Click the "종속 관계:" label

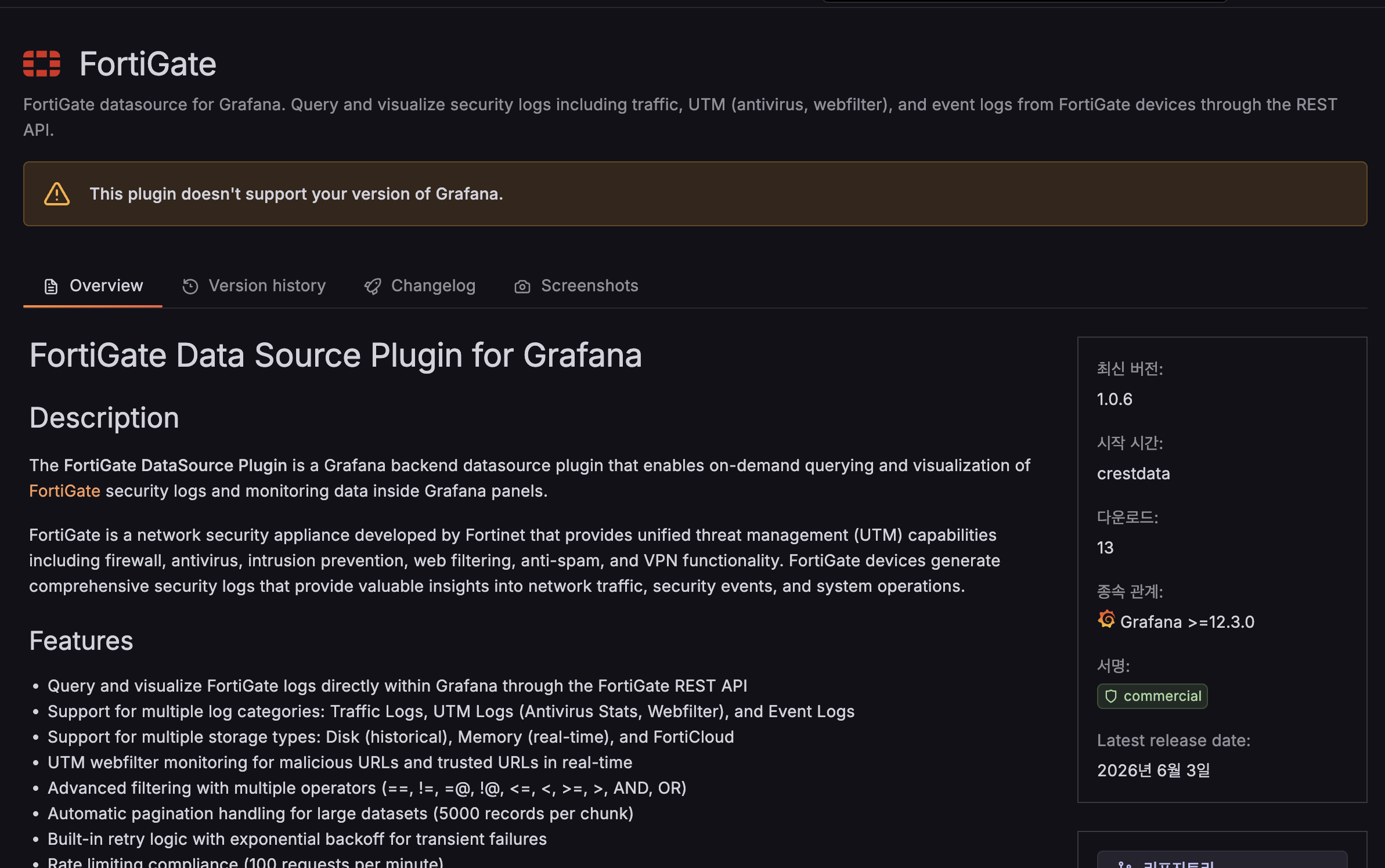[1130, 592]
